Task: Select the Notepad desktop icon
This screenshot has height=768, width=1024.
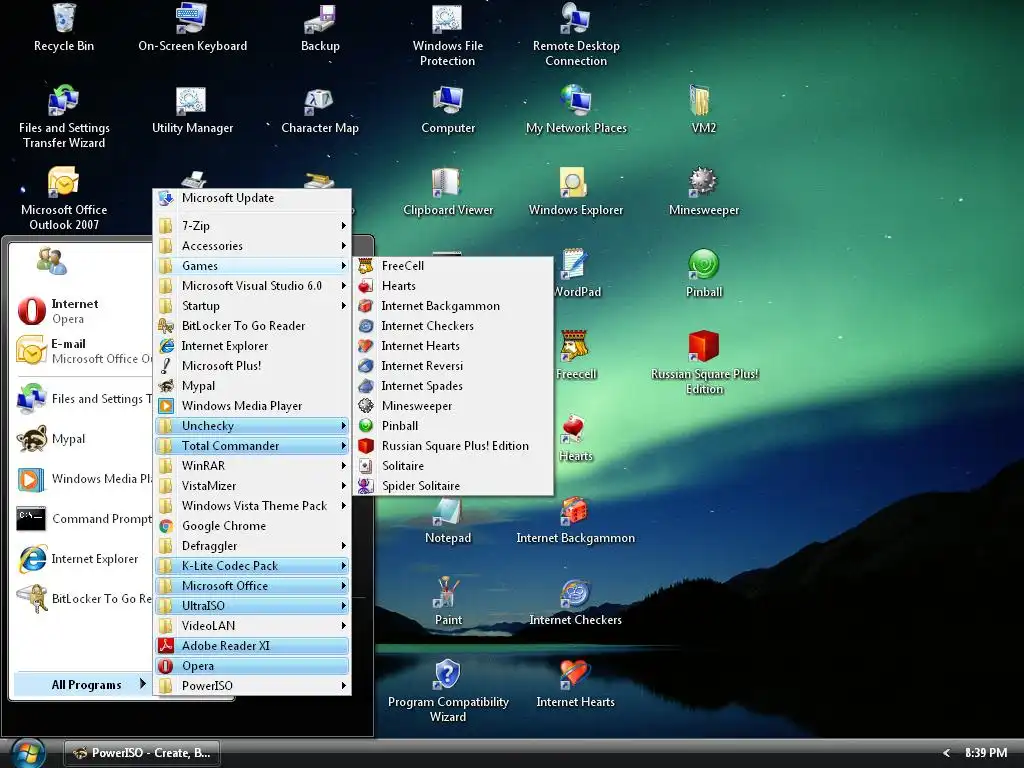Action: click(448, 520)
